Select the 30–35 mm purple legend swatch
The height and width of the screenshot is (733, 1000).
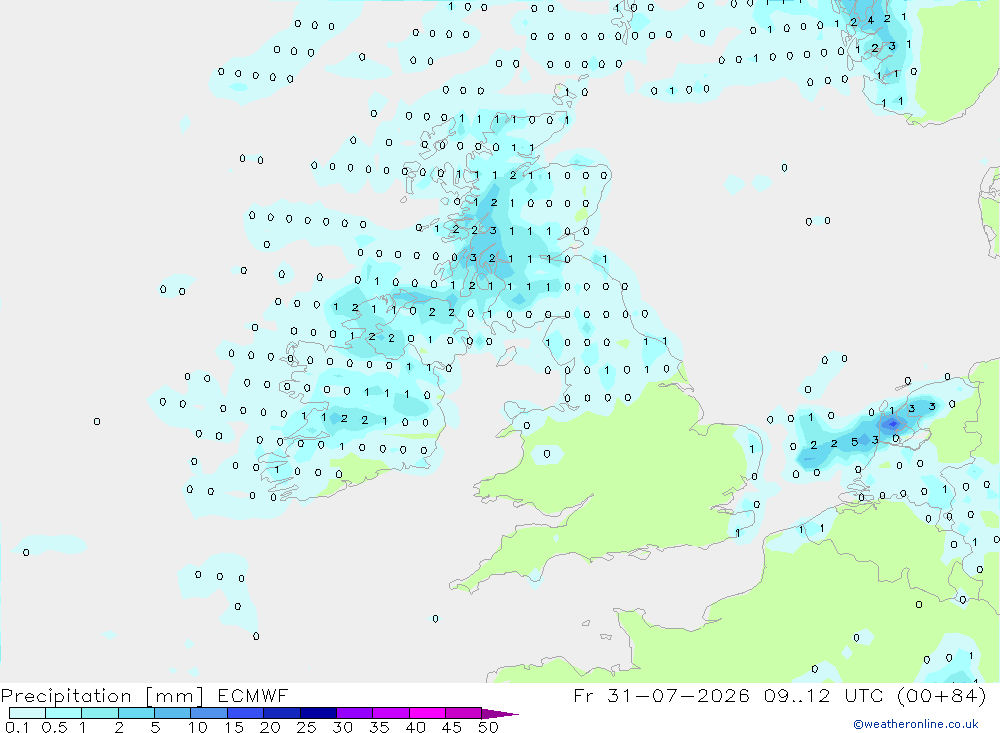[355, 713]
